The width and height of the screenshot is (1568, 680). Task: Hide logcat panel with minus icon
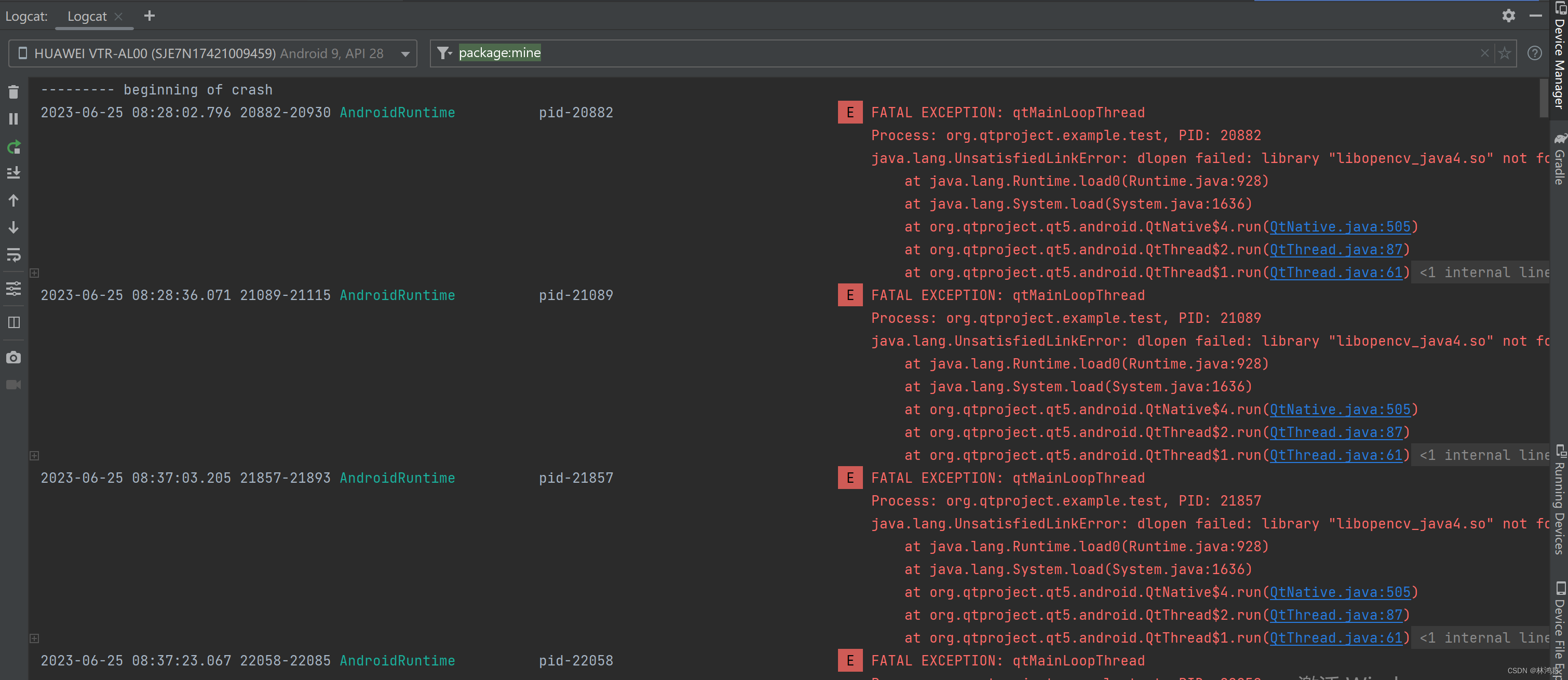tap(1535, 15)
